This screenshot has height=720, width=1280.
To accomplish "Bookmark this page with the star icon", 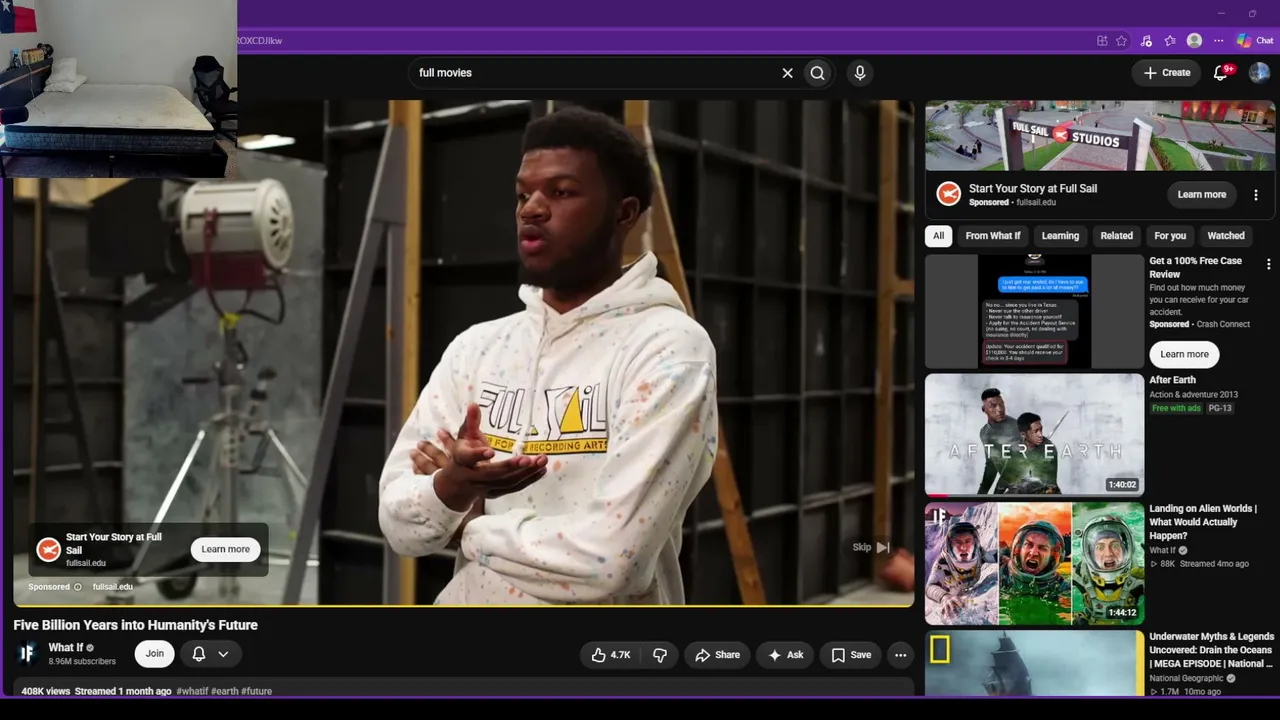I will pos(1122,41).
